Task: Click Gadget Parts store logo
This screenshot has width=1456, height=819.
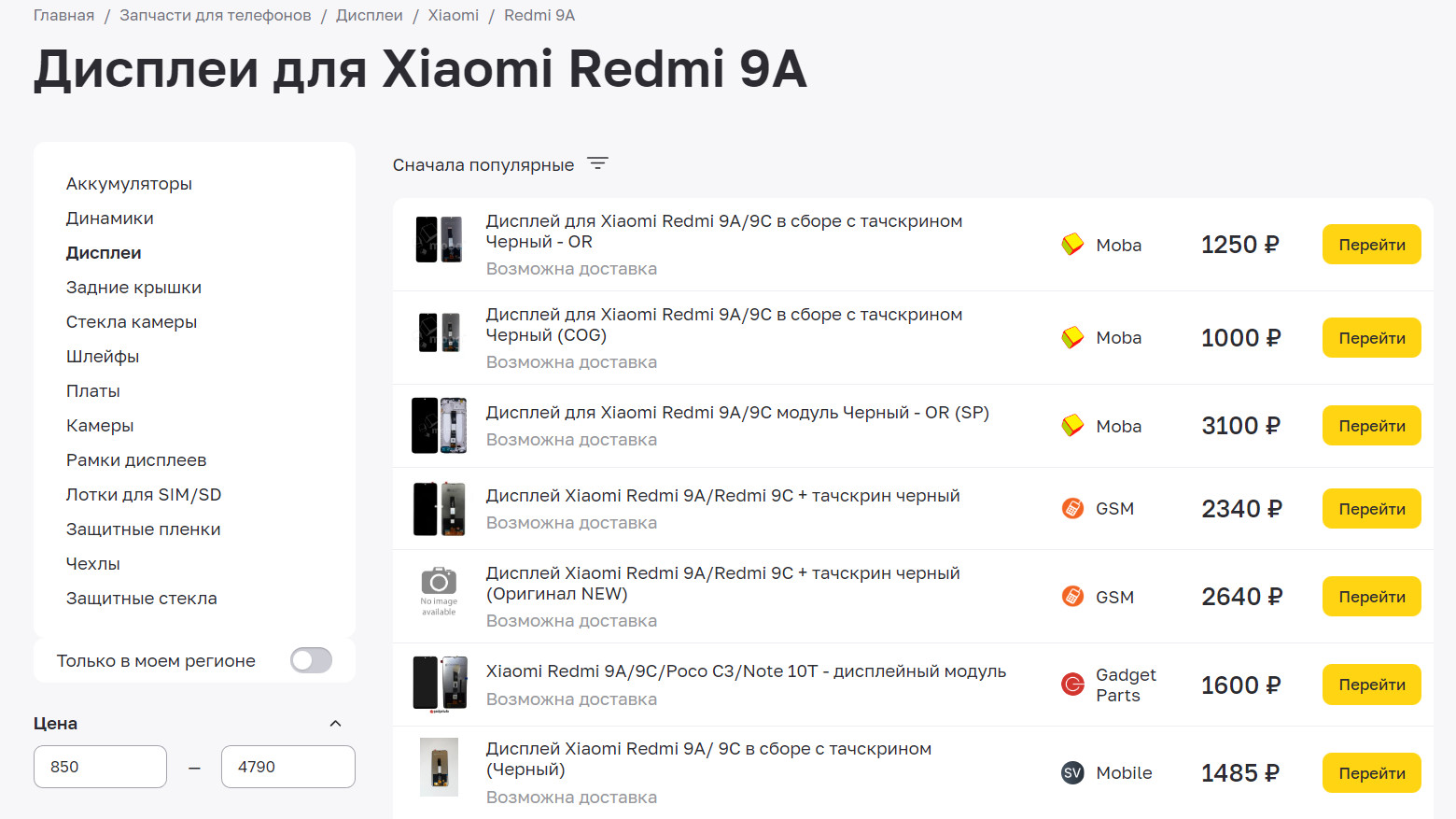Action: [x=1072, y=685]
